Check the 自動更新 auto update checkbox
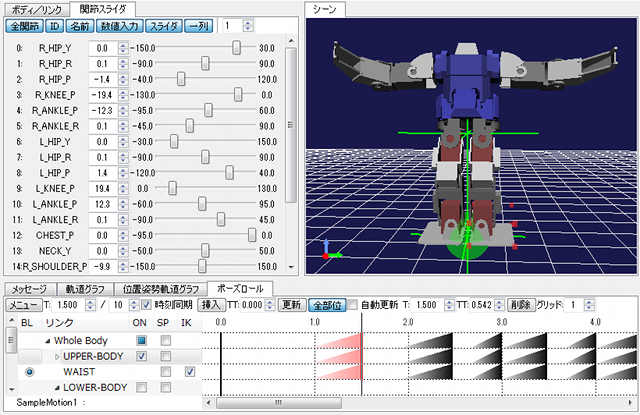 [x=352, y=304]
